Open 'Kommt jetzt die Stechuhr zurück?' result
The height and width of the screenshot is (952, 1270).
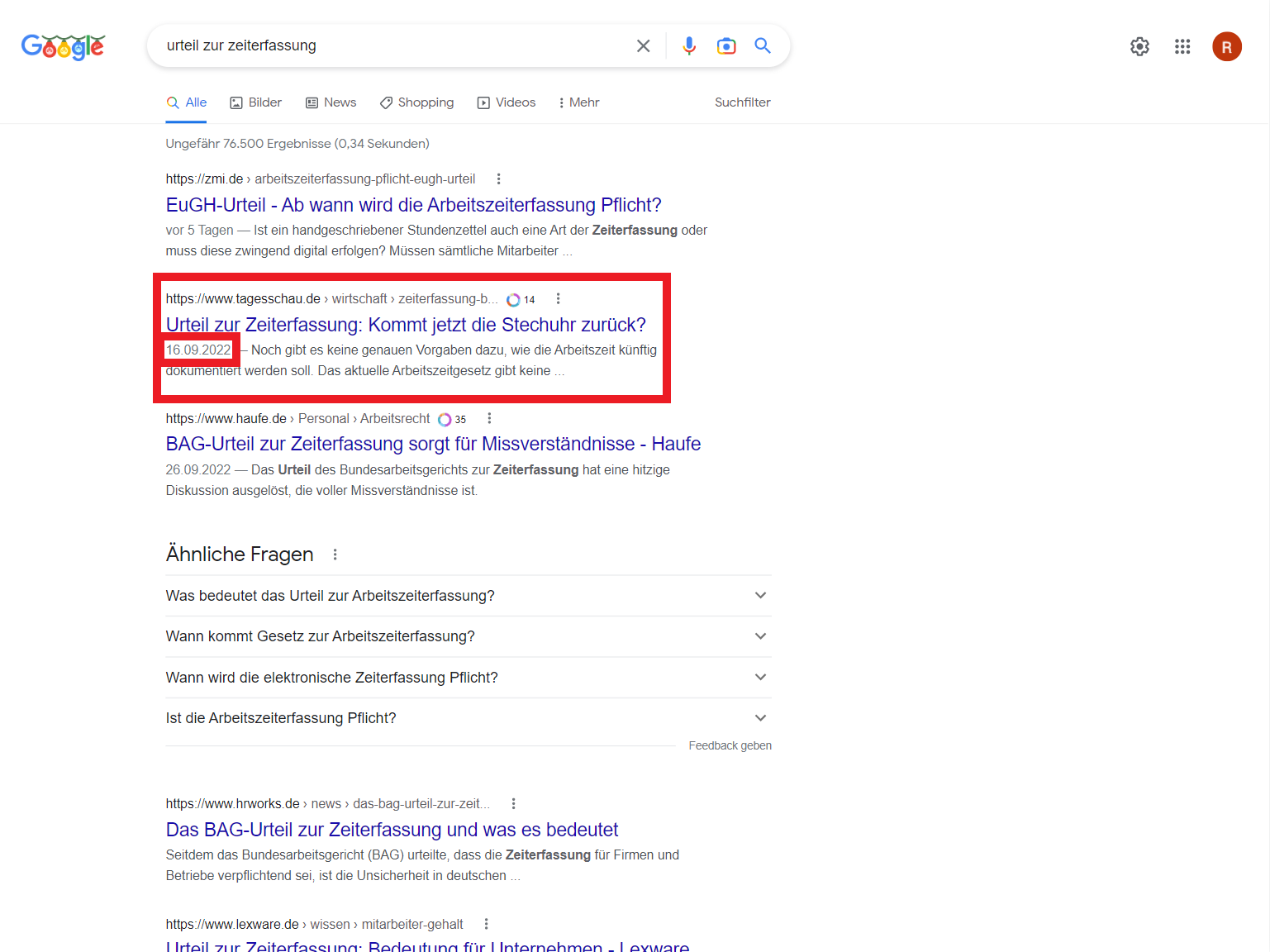[x=406, y=325]
